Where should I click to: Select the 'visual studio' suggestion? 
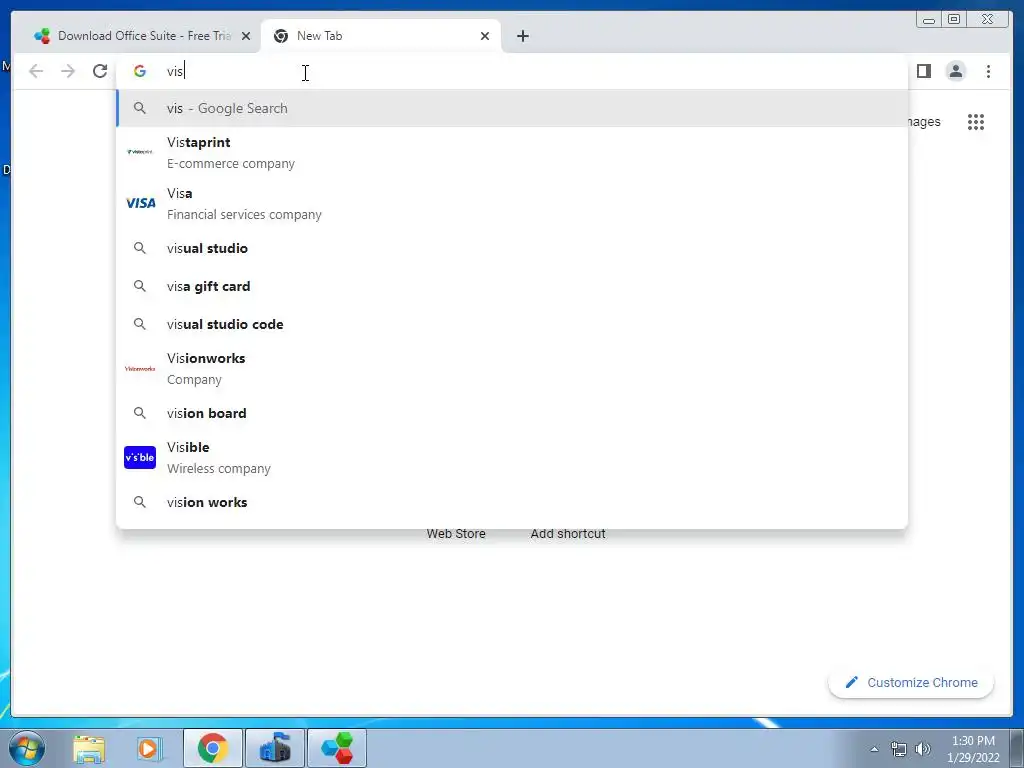click(512, 248)
